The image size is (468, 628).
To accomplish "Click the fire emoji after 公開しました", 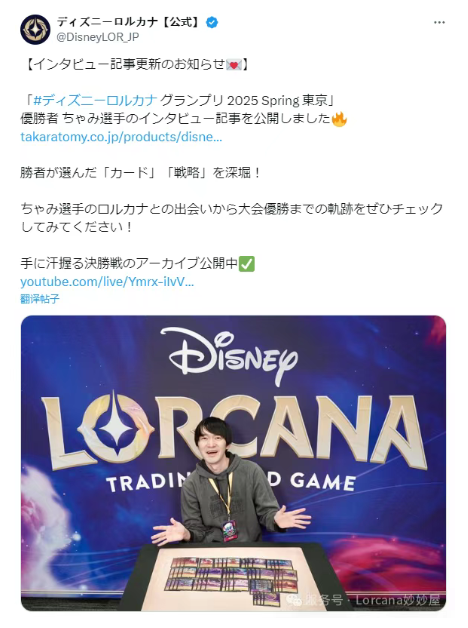I will tap(339, 119).
